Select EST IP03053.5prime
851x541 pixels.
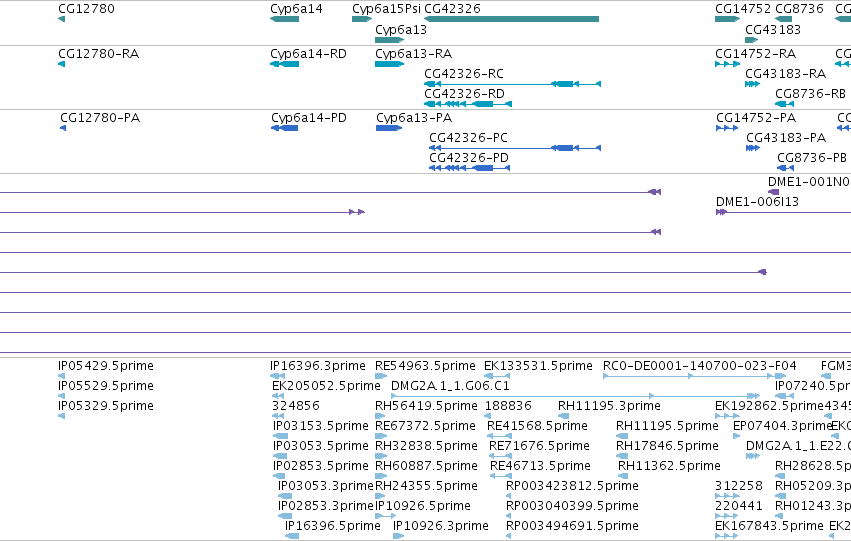tap(321, 446)
